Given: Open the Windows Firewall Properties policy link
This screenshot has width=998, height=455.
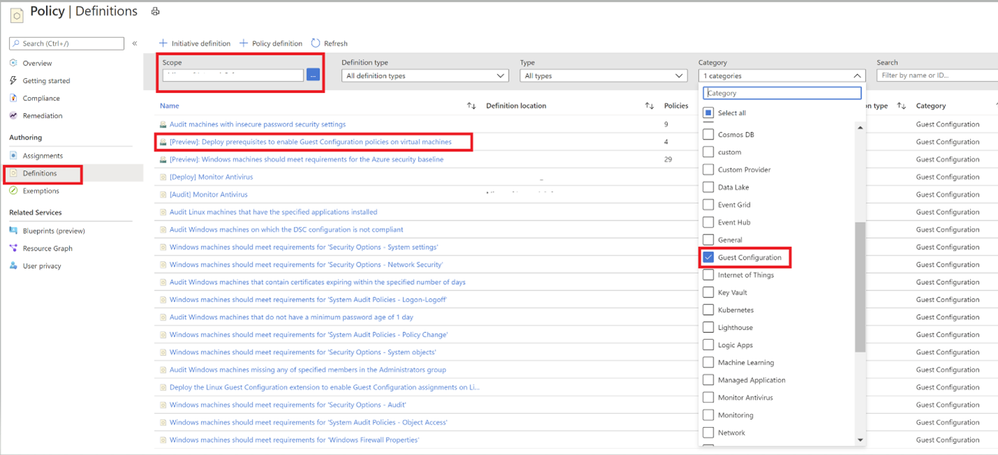Looking at the screenshot, I should pyautogui.click(x=294, y=440).
